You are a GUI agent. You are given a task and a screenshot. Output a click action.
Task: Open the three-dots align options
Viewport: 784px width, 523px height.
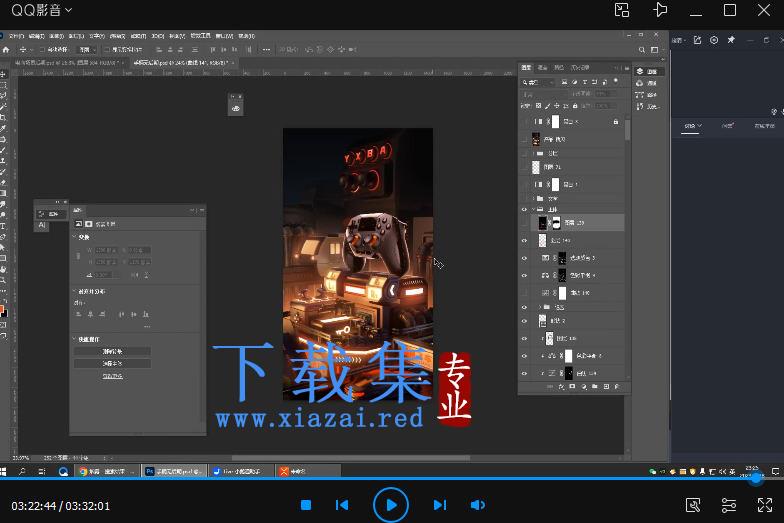(x=266, y=50)
